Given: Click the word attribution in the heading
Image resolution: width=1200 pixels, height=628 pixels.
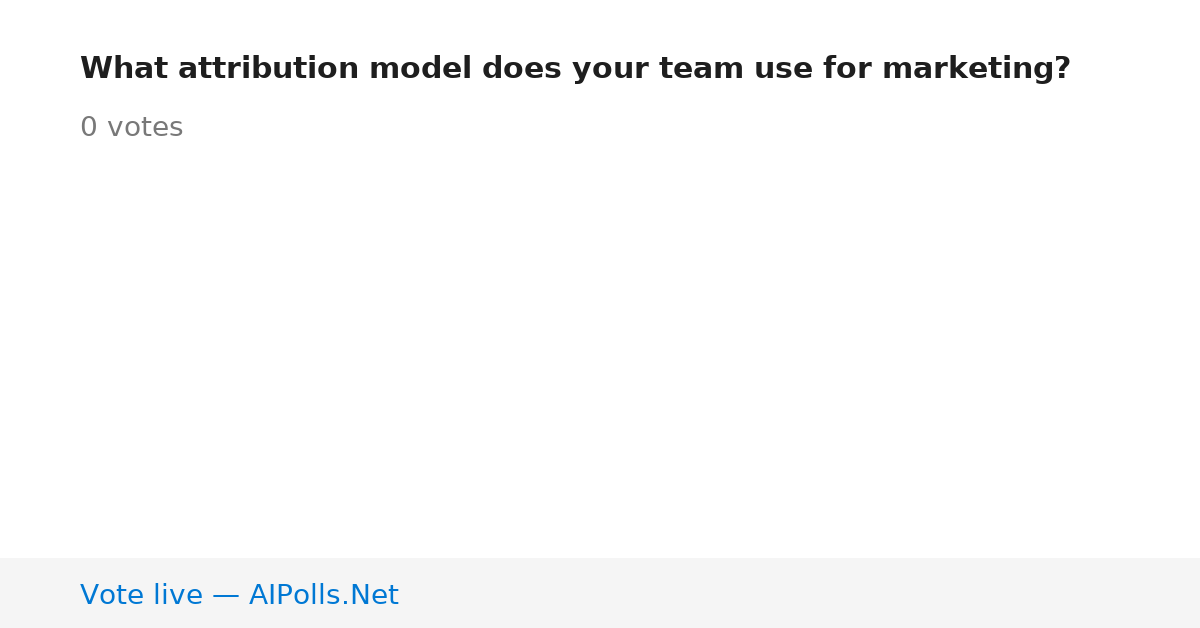Looking at the screenshot, I should coord(268,69).
